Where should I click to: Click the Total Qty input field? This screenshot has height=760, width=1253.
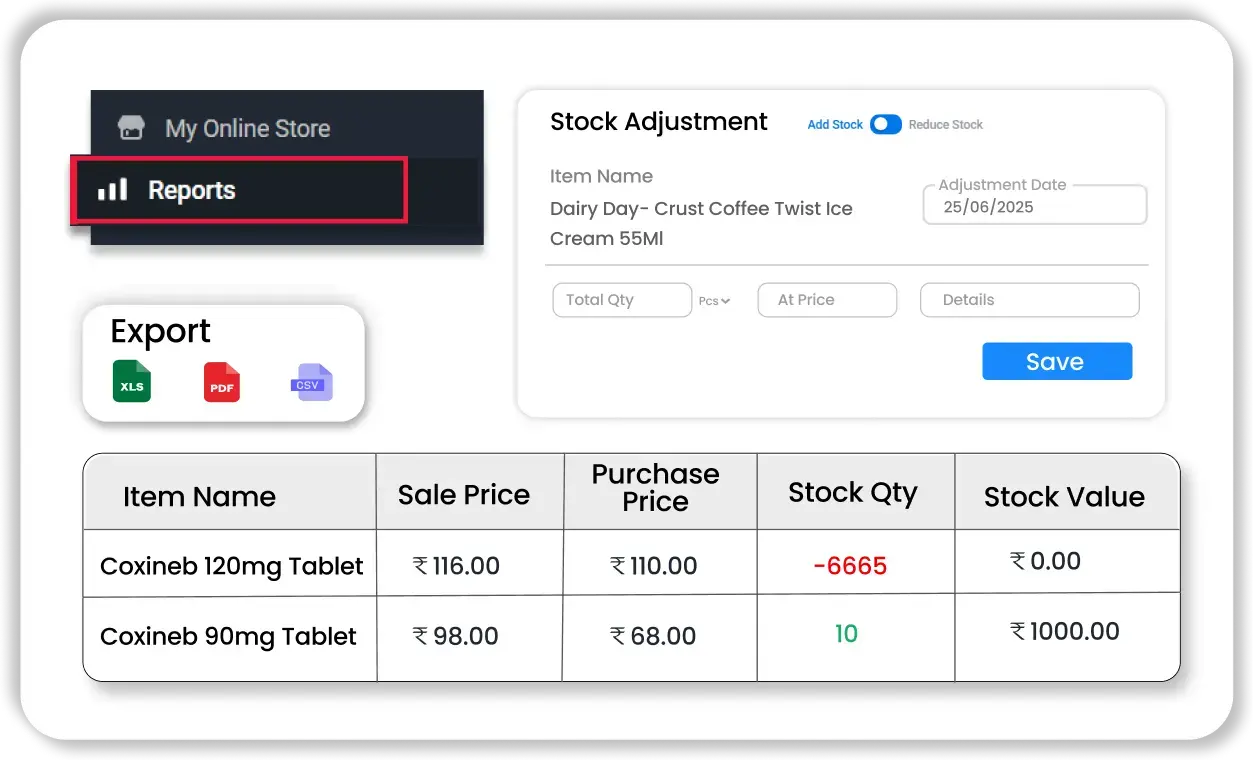[622, 300]
